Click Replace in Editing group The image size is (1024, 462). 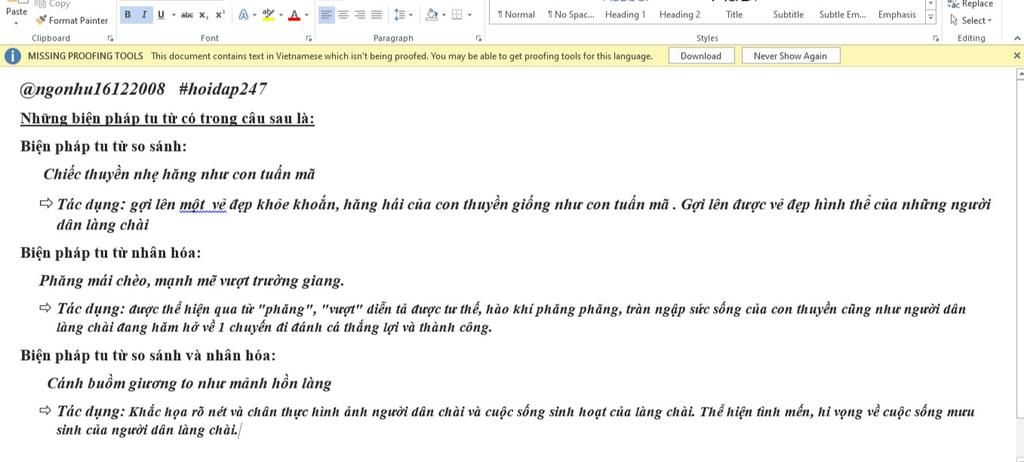(x=972, y=4)
